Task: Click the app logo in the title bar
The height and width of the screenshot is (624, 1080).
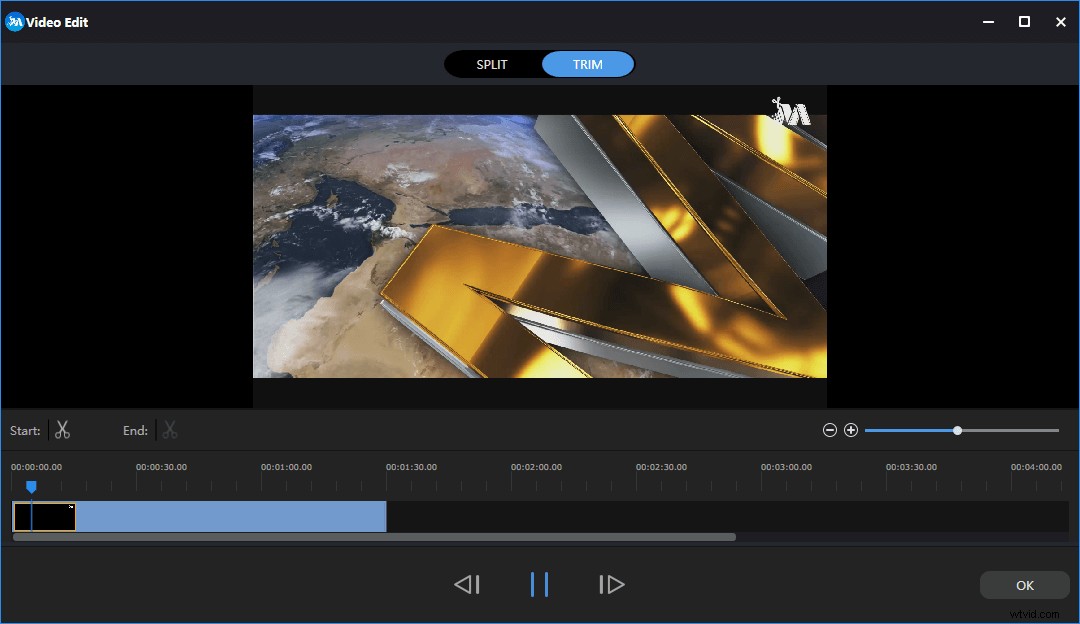Action: pyautogui.click(x=15, y=21)
